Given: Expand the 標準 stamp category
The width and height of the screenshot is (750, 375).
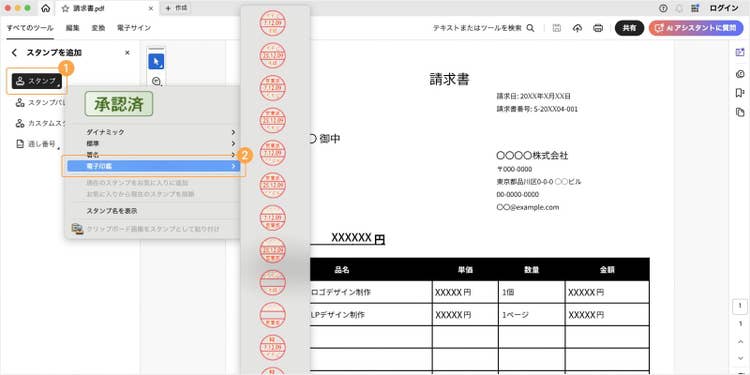Looking at the screenshot, I should [x=155, y=143].
